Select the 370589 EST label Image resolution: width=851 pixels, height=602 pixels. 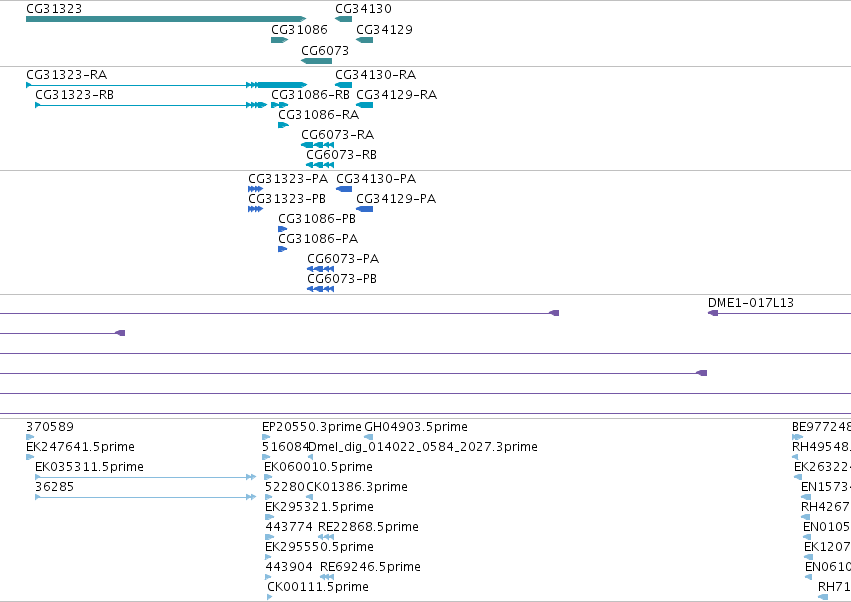coord(50,427)
